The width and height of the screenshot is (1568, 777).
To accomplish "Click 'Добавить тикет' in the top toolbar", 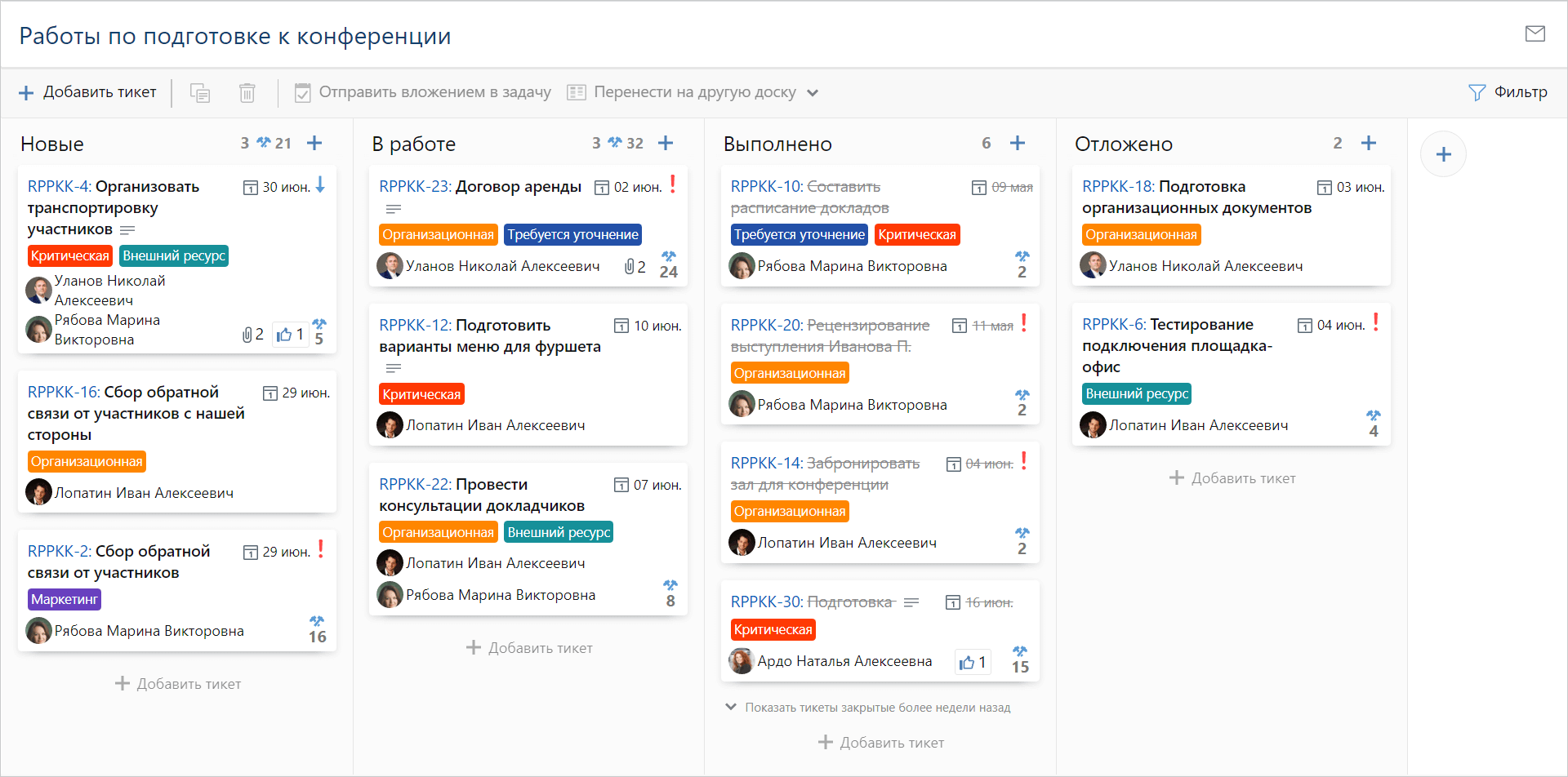I will point(87,92).
